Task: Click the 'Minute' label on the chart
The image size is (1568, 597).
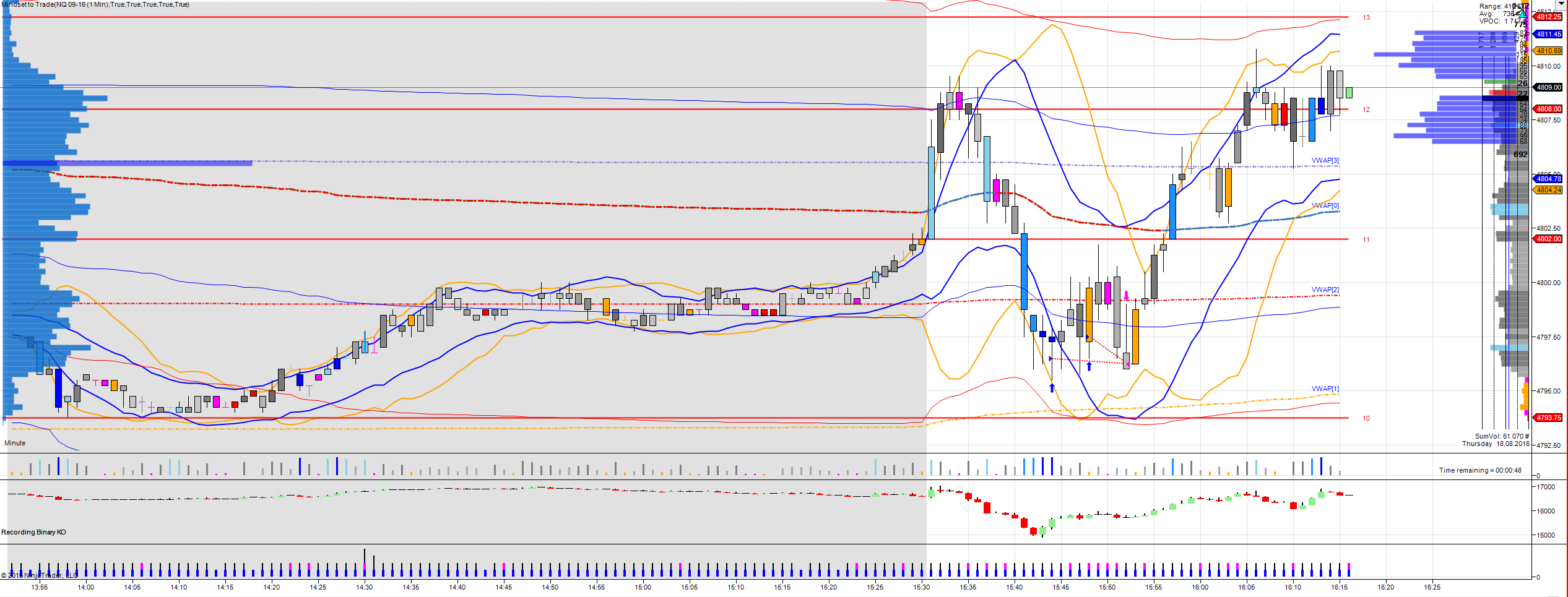Action: click(x=15, y=443)
